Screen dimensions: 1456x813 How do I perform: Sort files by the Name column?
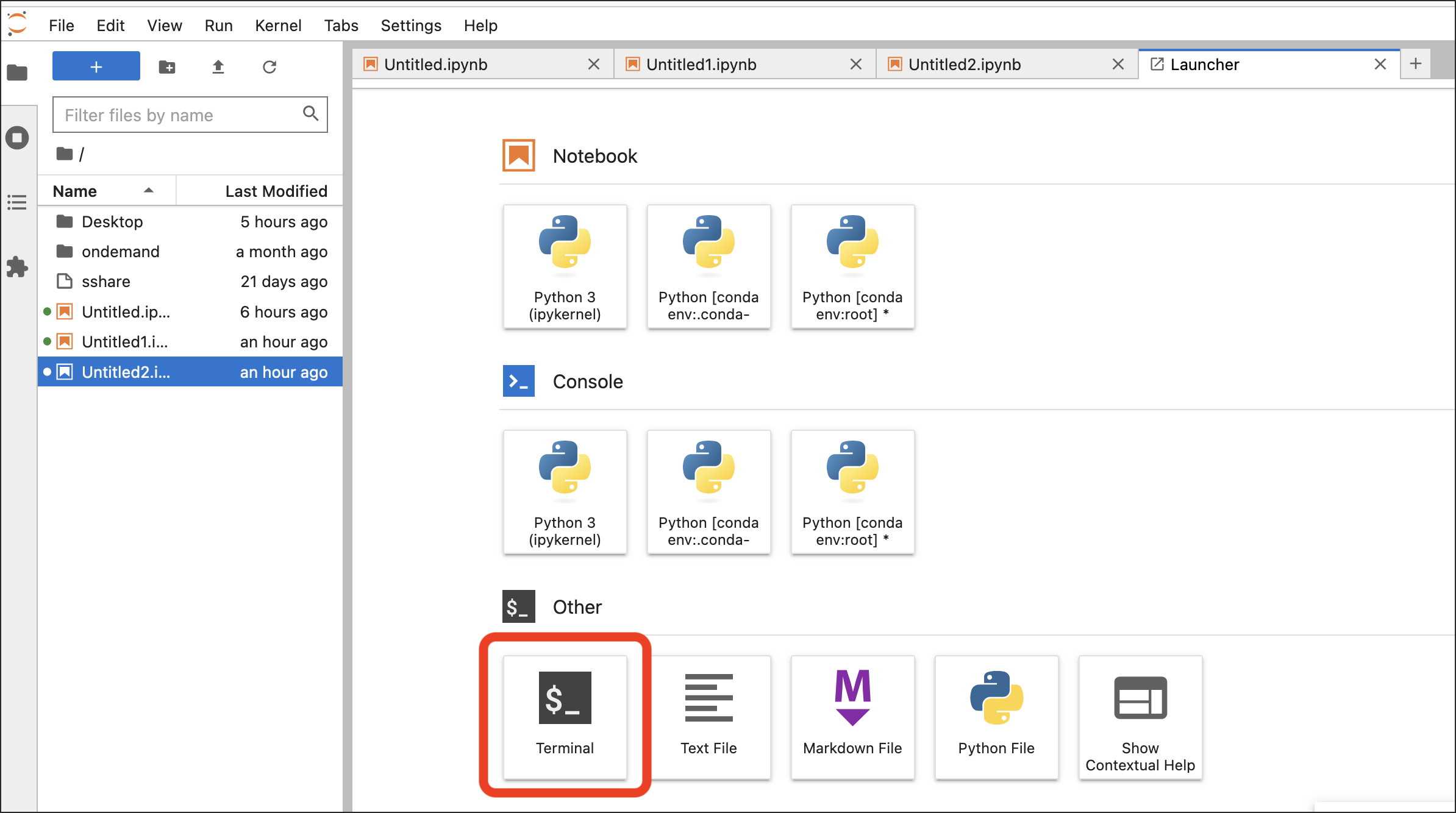click(76, 191)
